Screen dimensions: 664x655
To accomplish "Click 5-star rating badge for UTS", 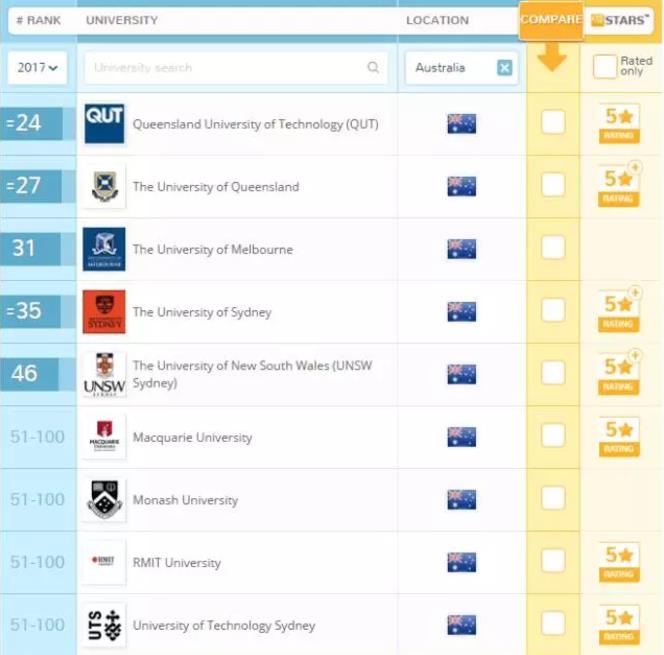I will click(x=619, y=625).
